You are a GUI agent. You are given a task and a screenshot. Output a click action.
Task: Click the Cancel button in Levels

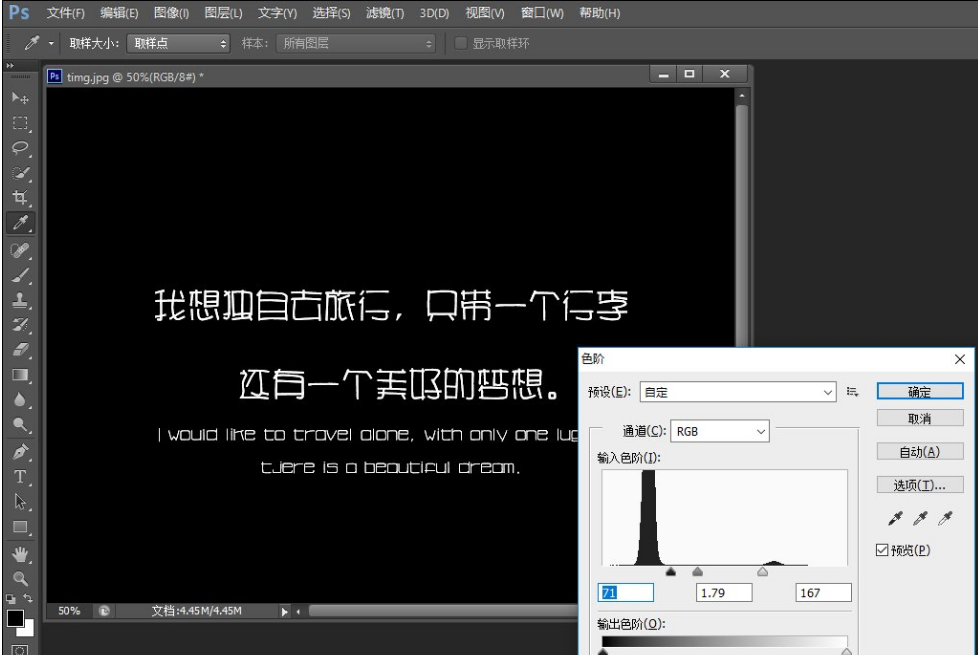pos(920,418)
